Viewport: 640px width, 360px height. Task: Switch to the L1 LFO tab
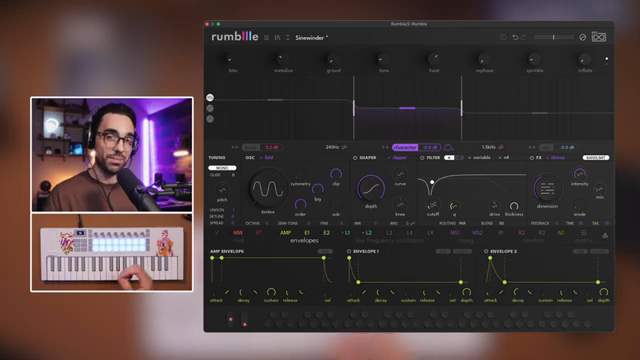pyautogui.click(x=347, y=233)
